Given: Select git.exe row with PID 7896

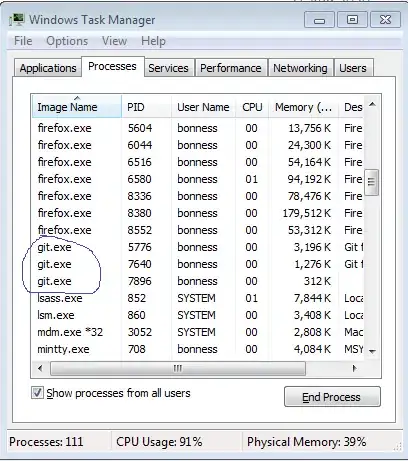Looking at the screenshot, I should tap(198, 281).
